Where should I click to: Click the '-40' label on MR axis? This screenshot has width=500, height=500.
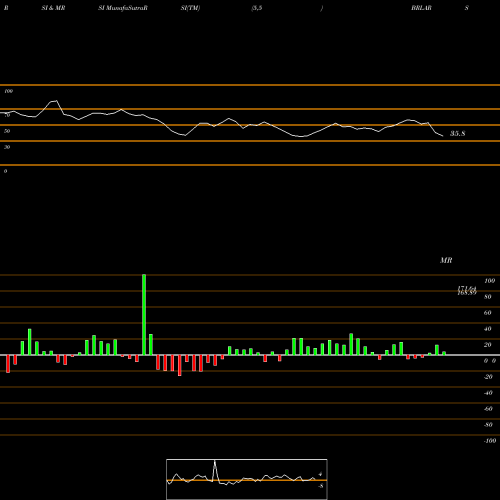tap(488, 393)
